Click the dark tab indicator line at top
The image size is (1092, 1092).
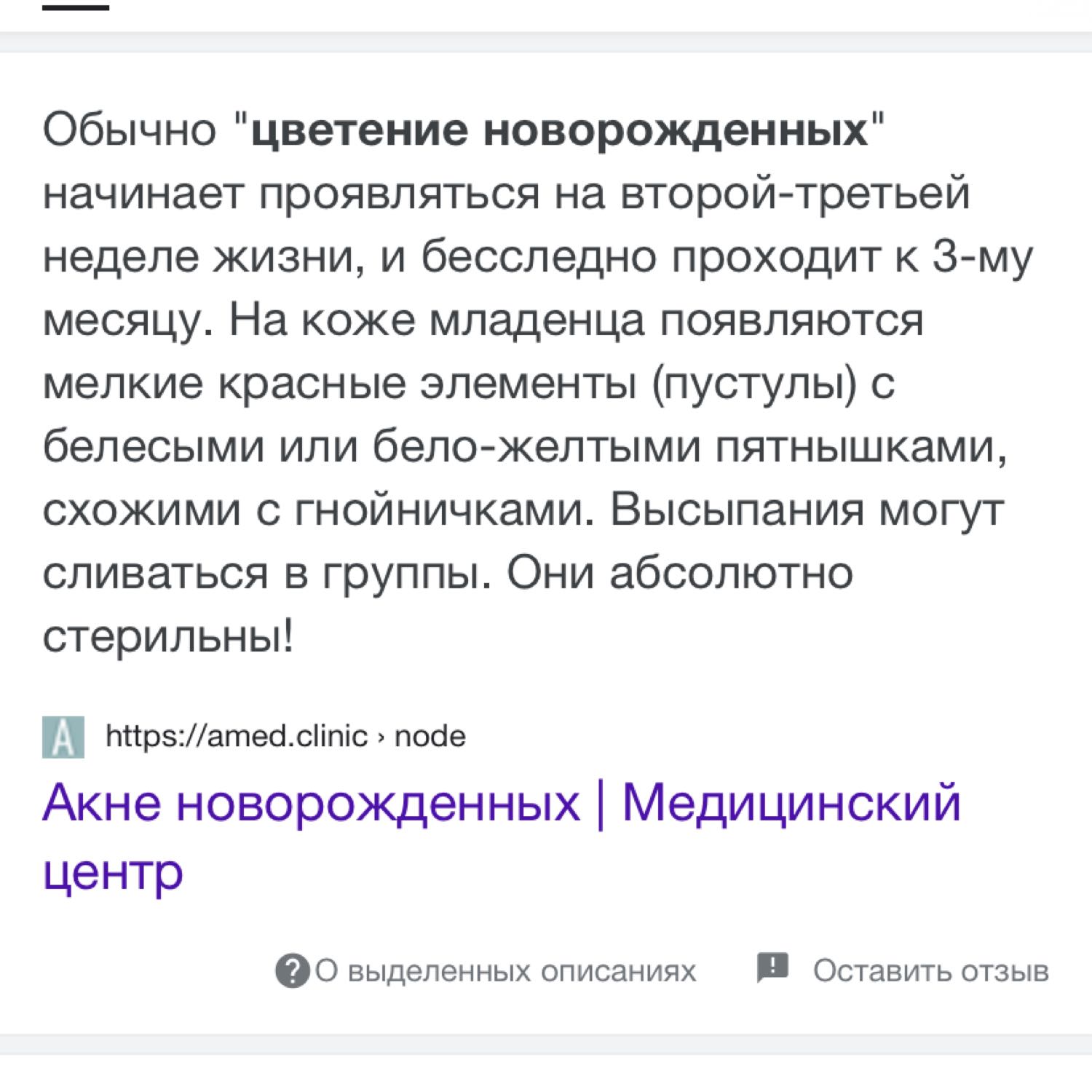[x=76, y=7]
